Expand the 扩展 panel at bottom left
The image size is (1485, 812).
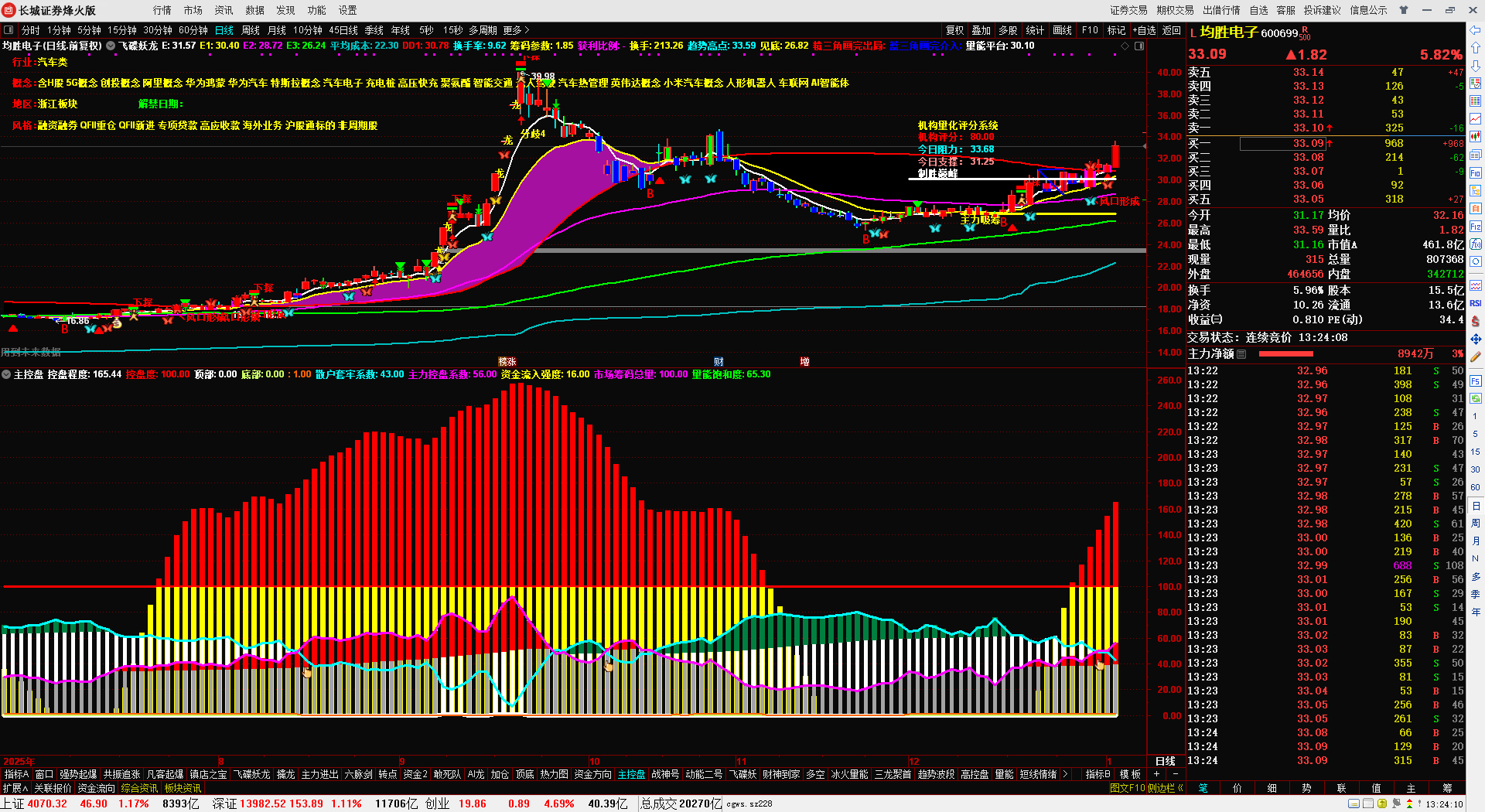(x=15, y=788)
